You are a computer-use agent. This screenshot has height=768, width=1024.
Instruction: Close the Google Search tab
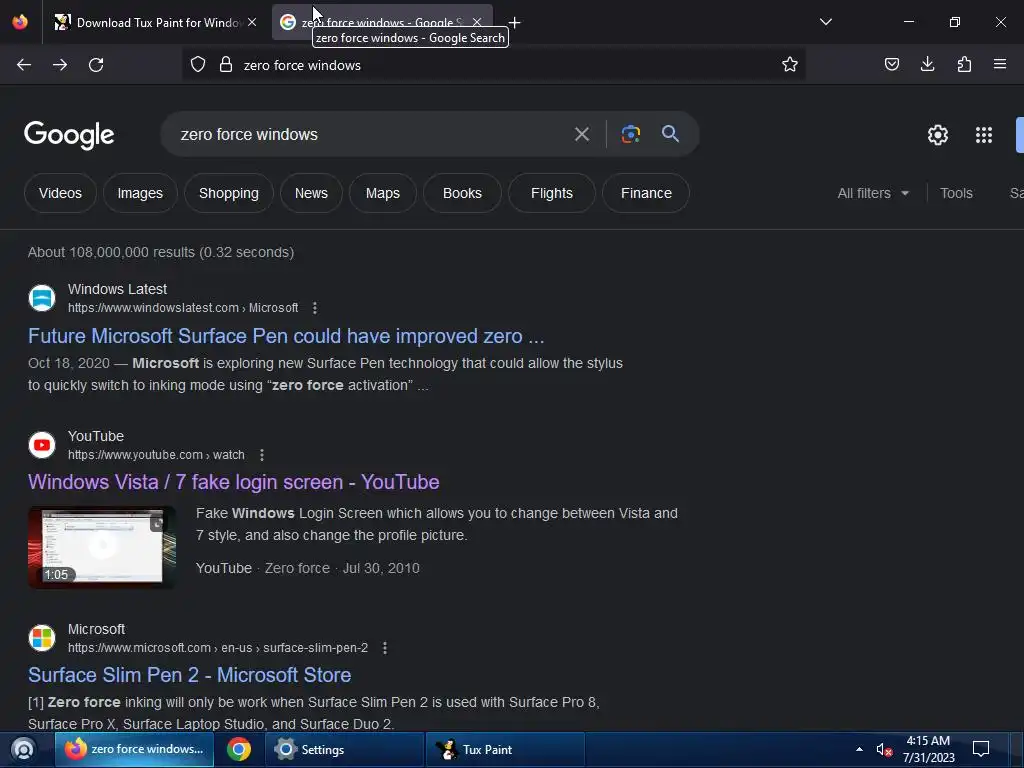click(x=477, y=22)
